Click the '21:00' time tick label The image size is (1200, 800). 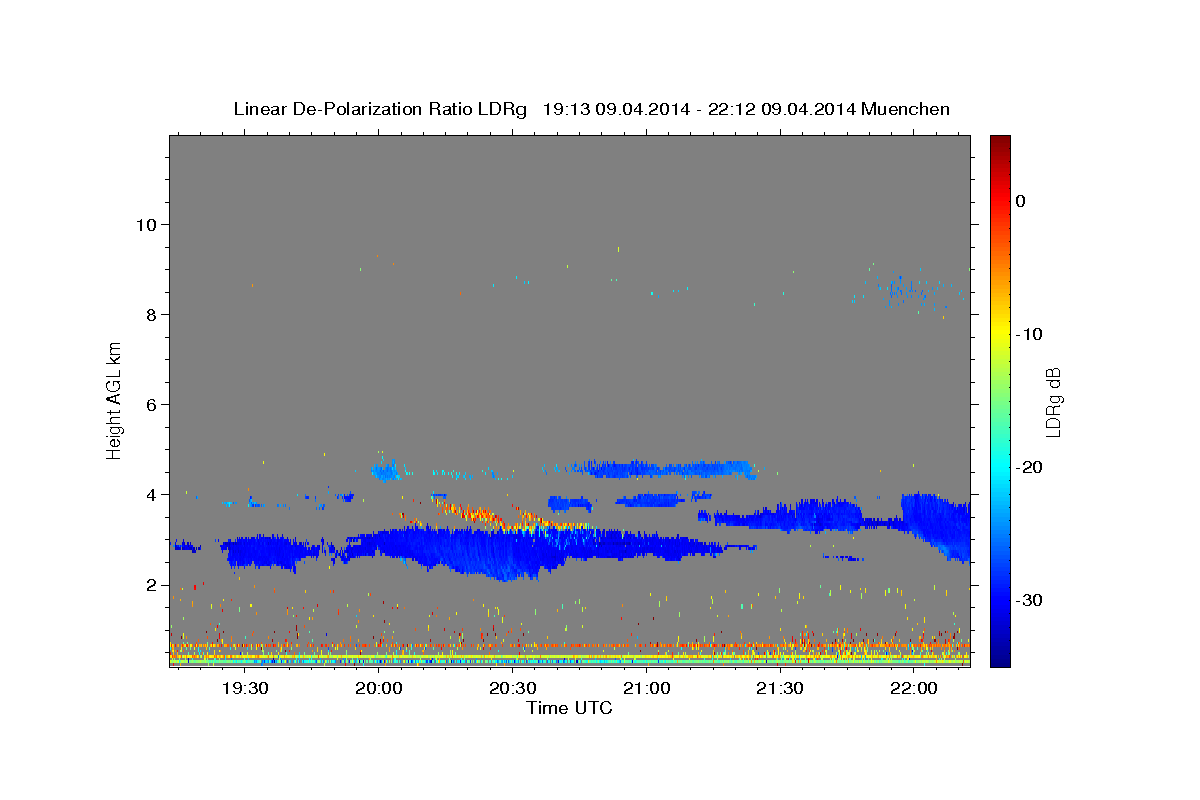[647, 688]
